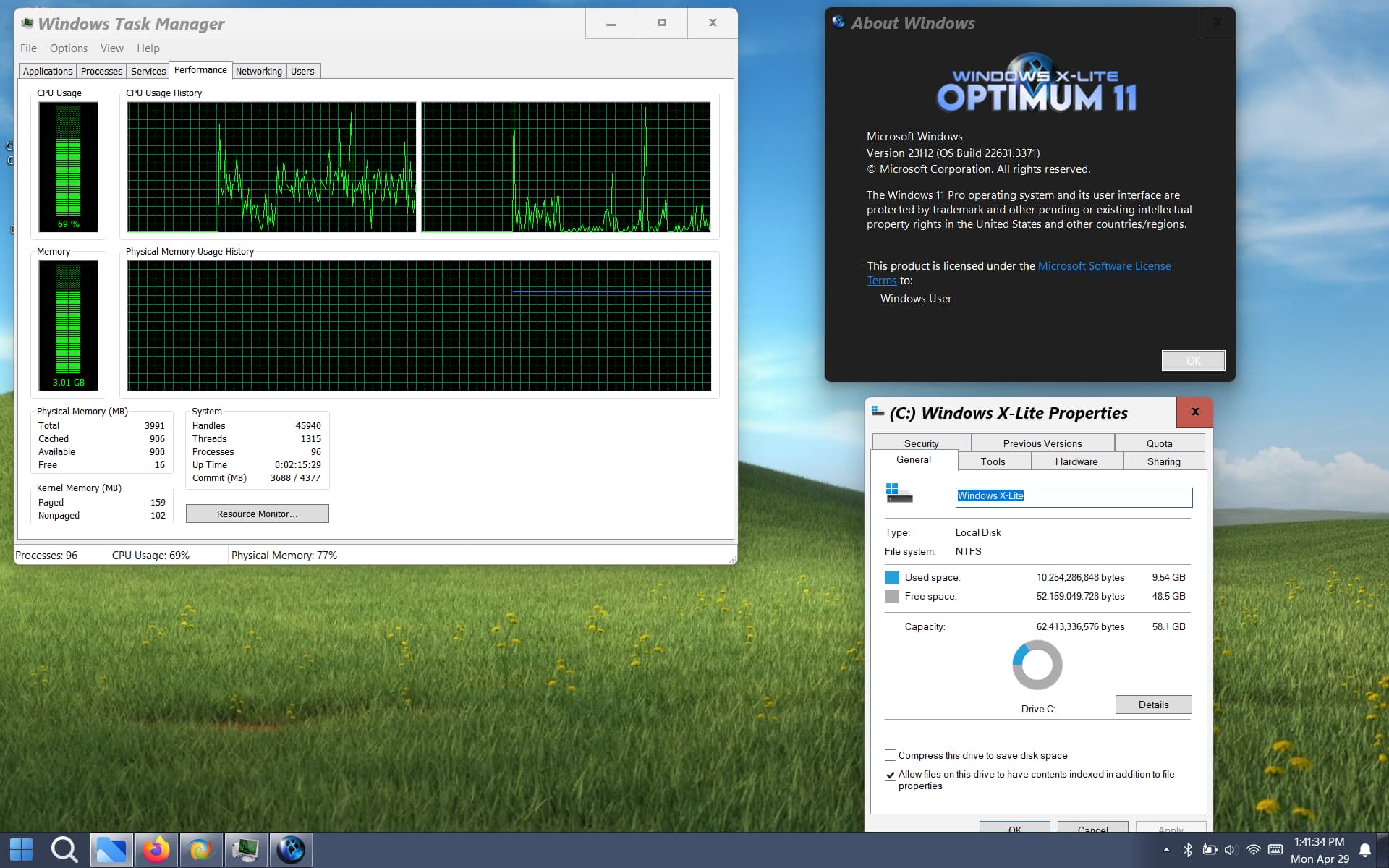Launch Firefox from the taskbar
This screenshot has height=868, width=1389.
[156, 850]
